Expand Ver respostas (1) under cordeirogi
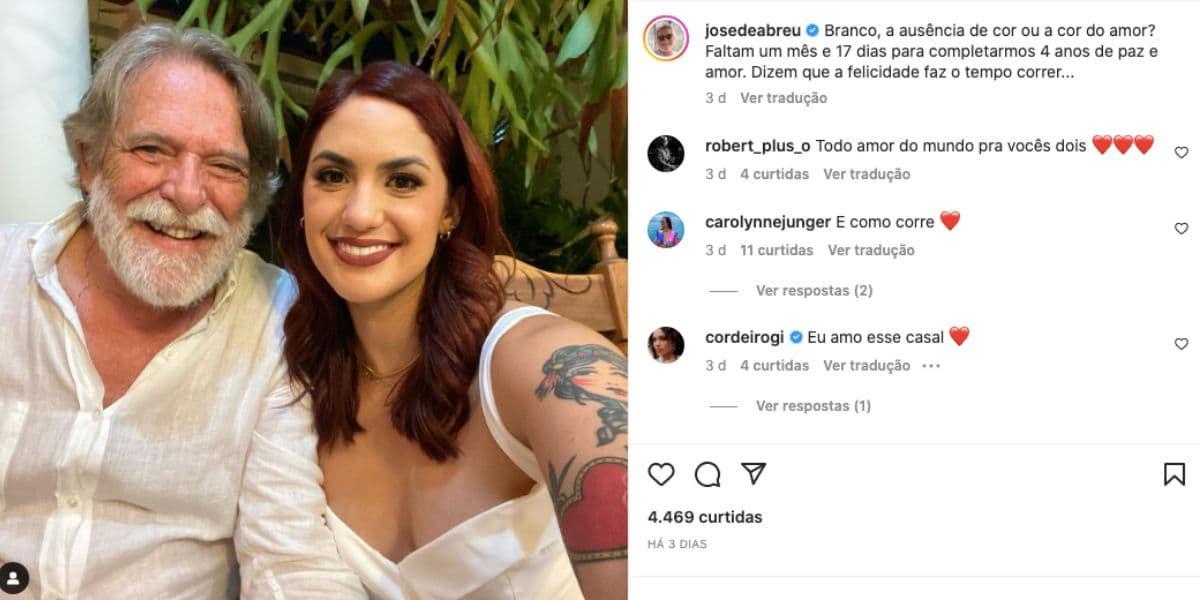Screen dimensions: 1200x600 [x=813, y=406]
